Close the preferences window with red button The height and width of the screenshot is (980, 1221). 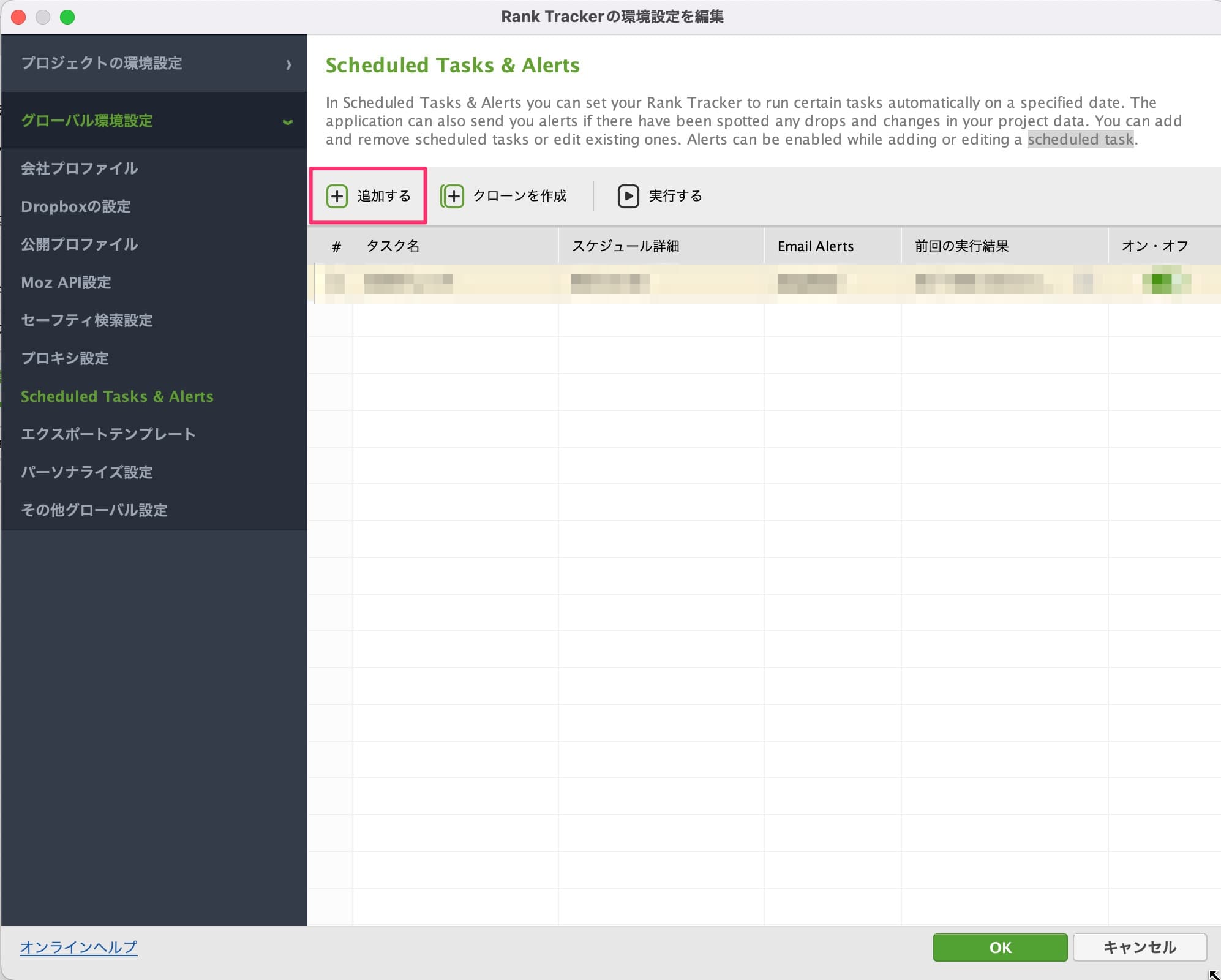(18, 17)
